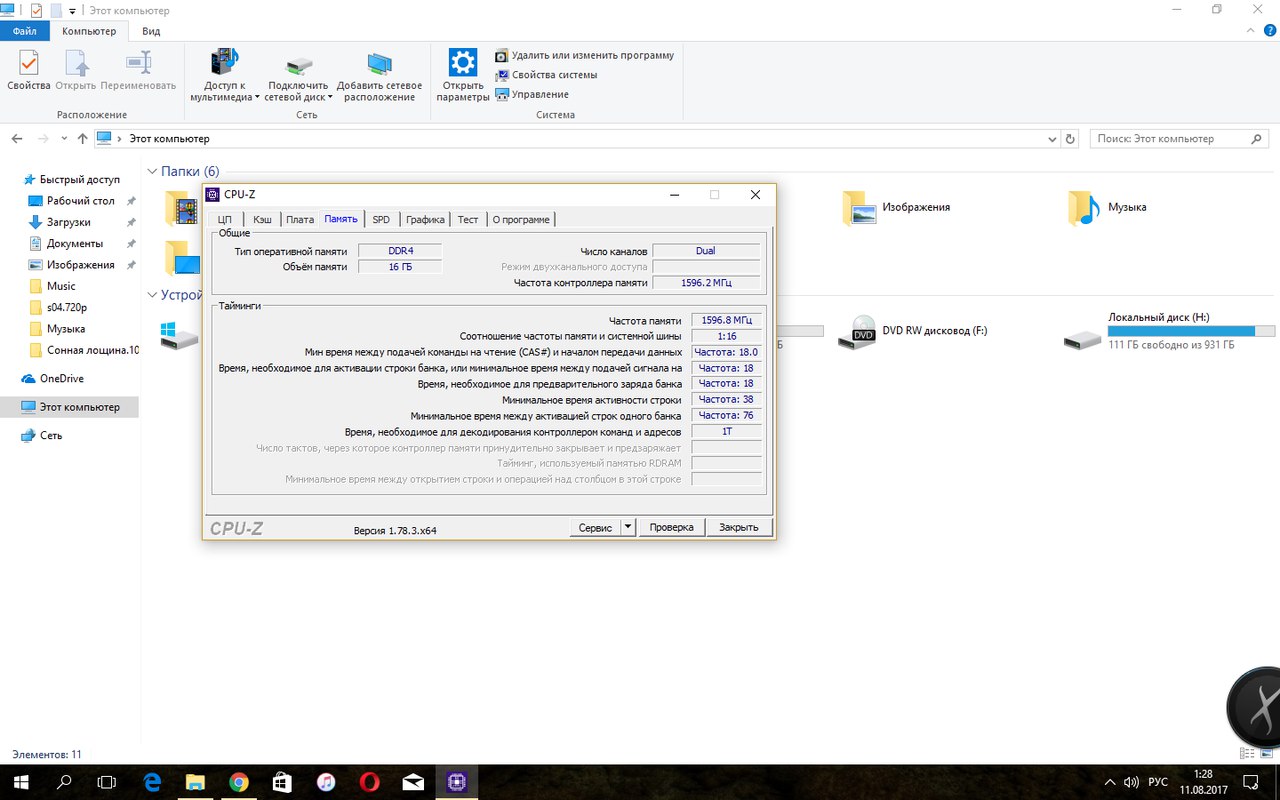Click the Свойства ribbon icon in Explorer
The image size is (1280, 800).
click(28, 70)
